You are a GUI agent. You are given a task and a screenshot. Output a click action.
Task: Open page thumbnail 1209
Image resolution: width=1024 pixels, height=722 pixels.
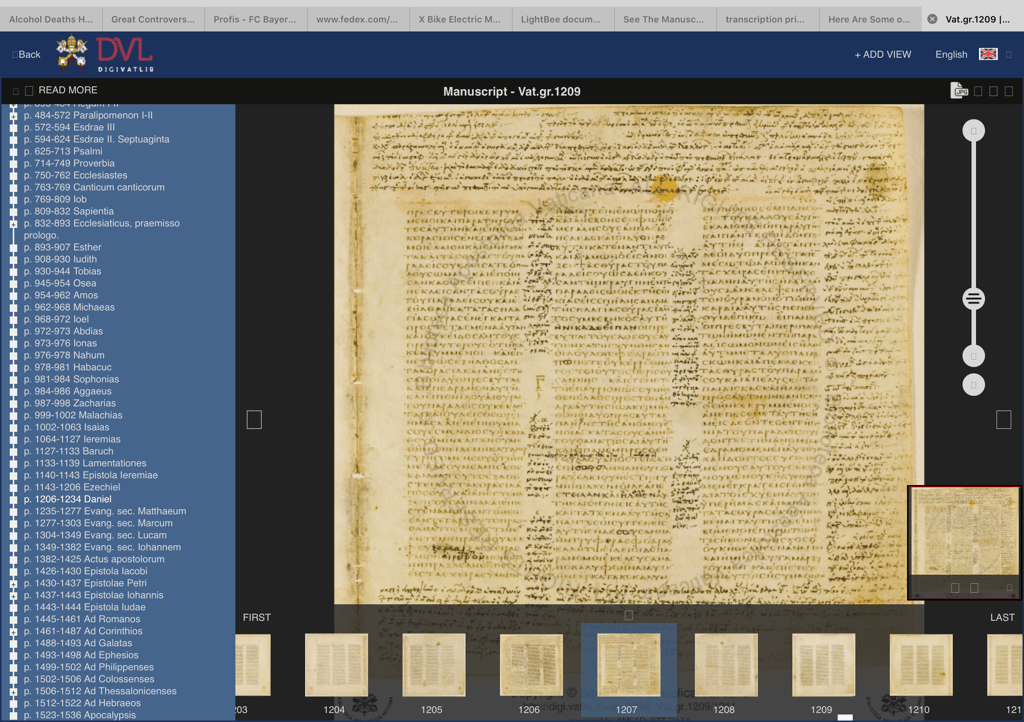click(824, 665)
